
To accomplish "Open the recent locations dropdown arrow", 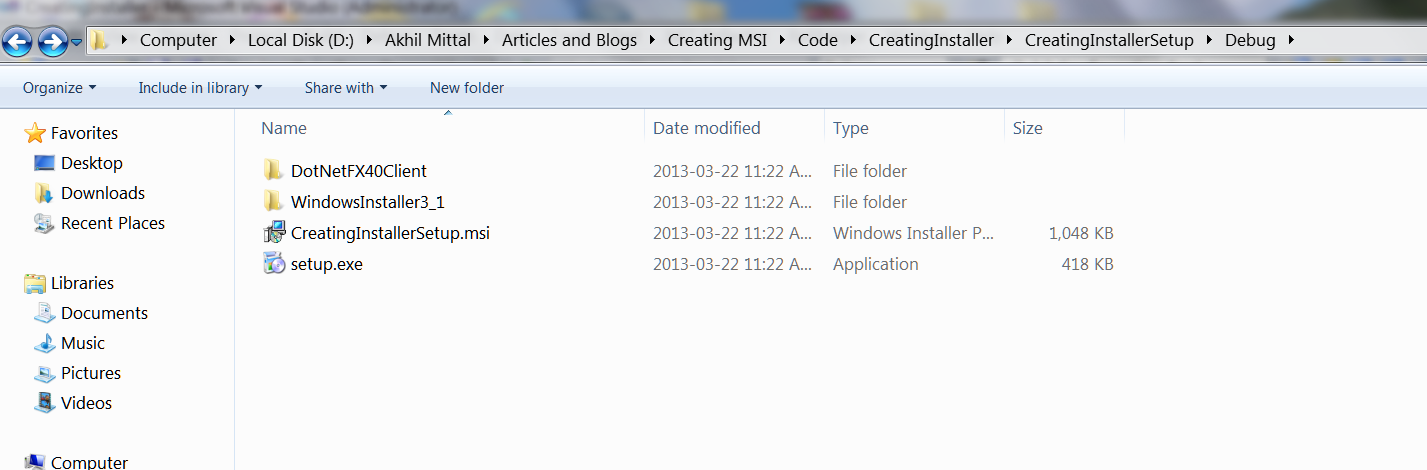I will (77, 42).
